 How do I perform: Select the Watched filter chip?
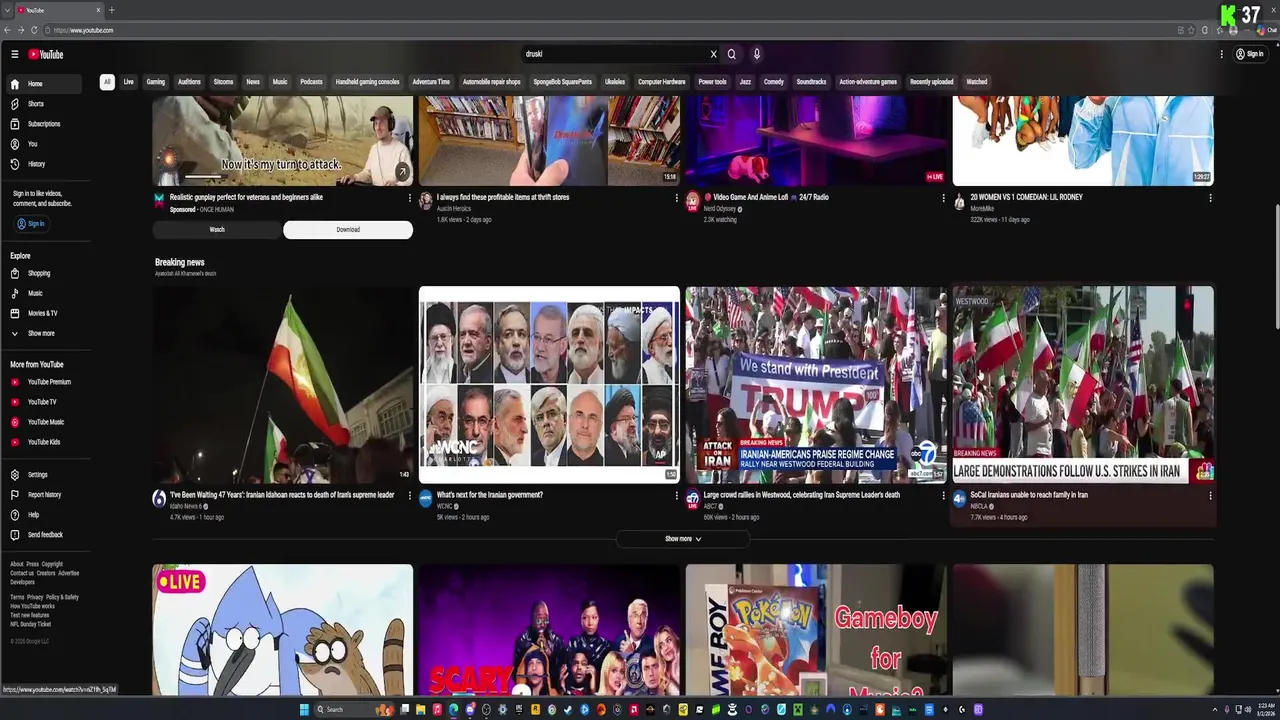click(x=977, y=82)
